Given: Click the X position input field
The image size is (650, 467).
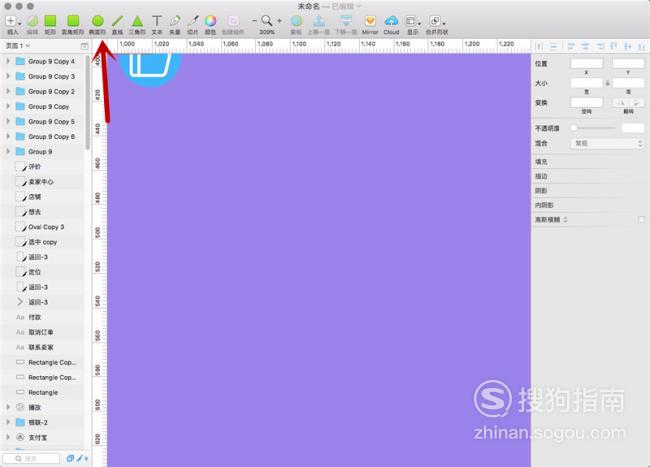Looking at the screenshot, I should tap(586, 63).
